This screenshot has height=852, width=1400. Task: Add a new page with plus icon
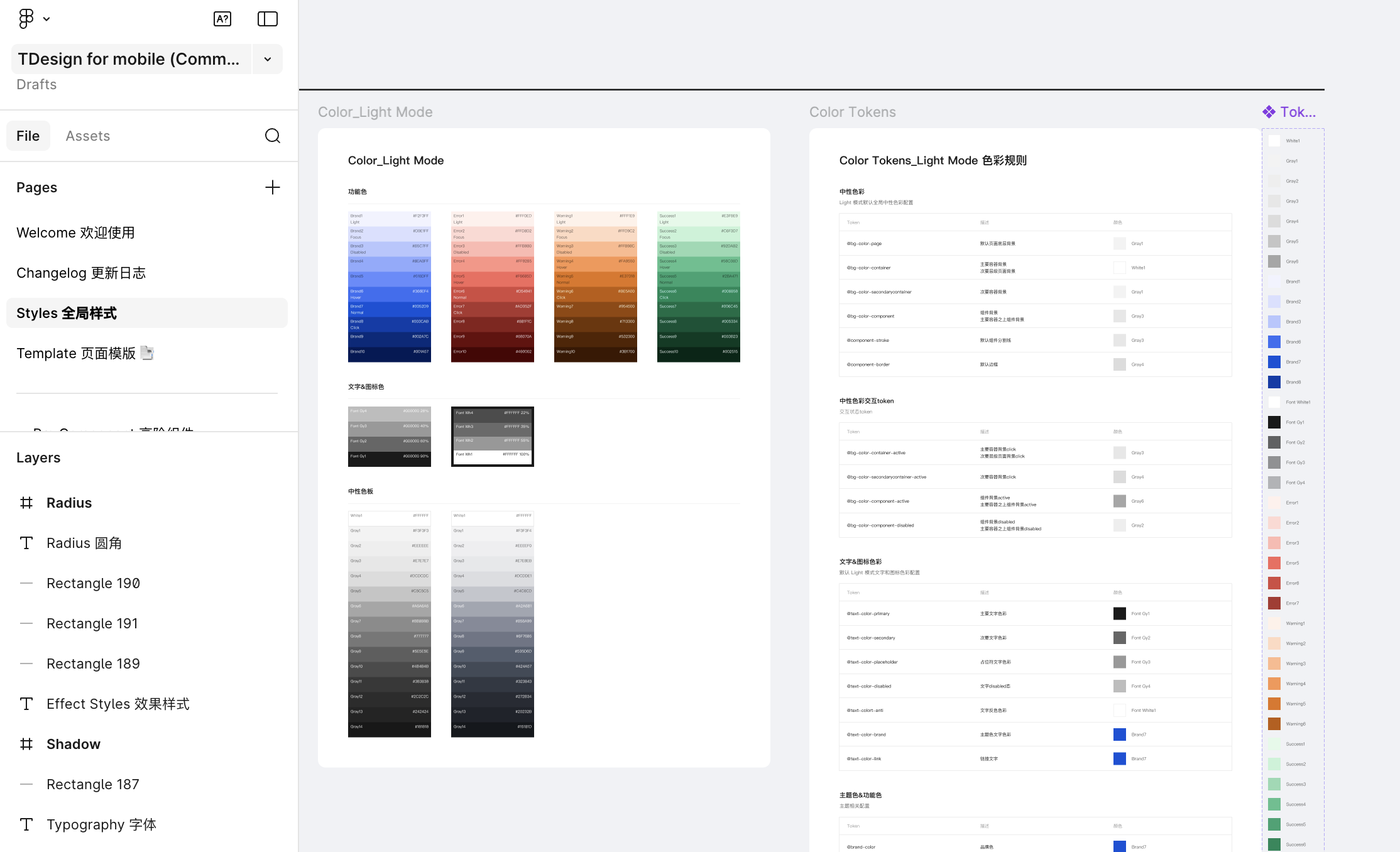coord(273,187)
